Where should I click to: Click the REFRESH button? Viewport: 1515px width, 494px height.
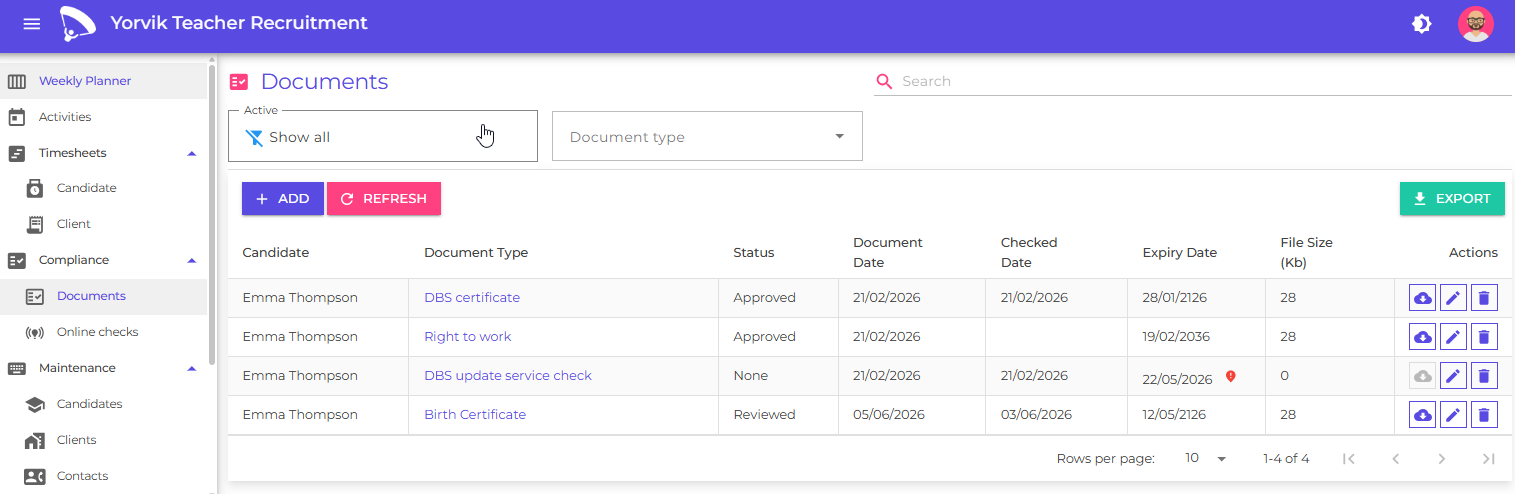click(384, 198)
